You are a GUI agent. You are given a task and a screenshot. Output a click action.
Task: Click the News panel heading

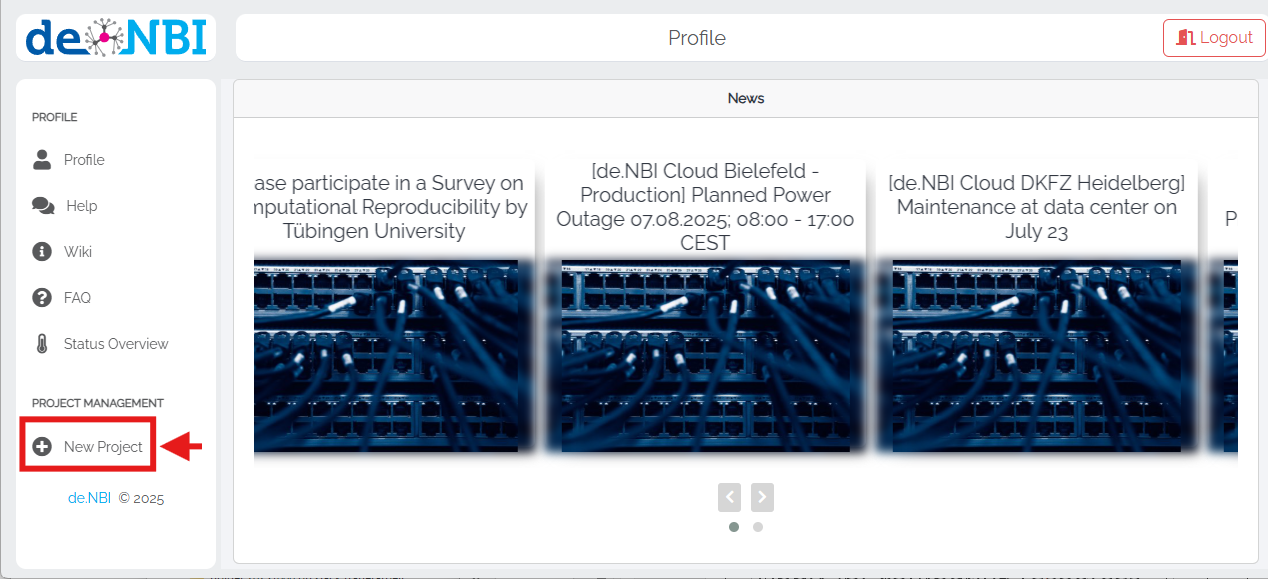pyautogui.click(x=746, y=98)
